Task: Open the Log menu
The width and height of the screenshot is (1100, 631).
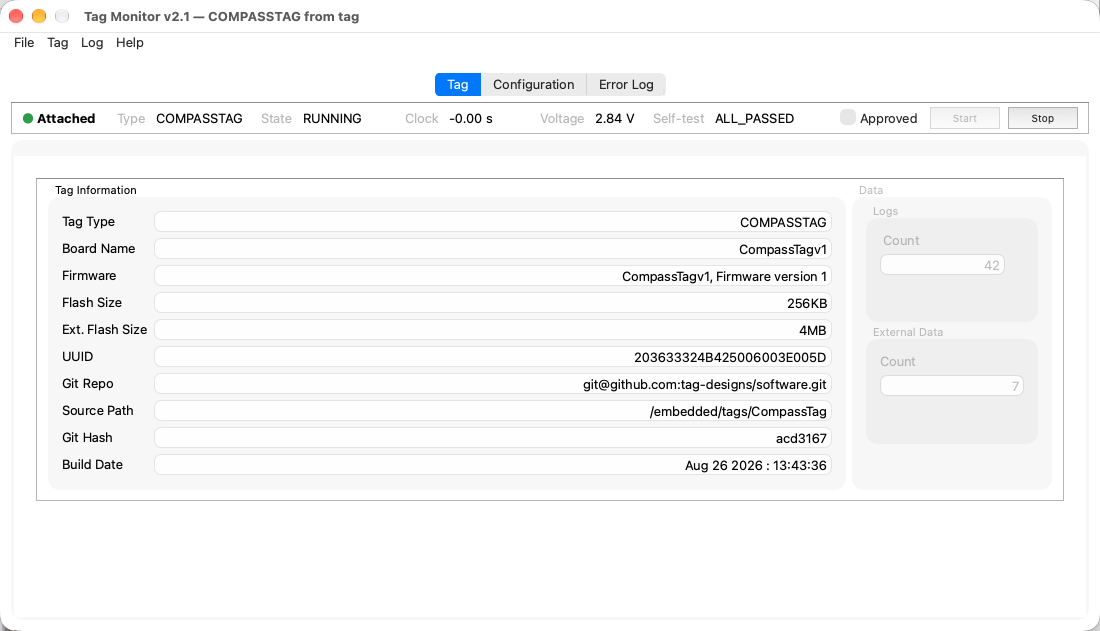Action: (x=92, y=43)
